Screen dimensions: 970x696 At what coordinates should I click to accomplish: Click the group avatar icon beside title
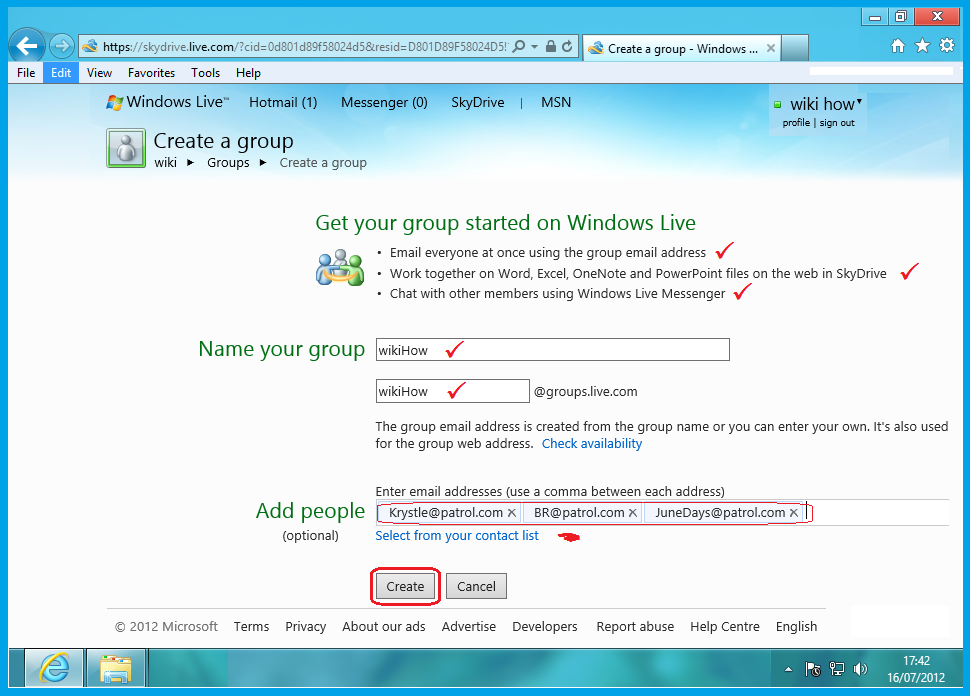pyautogui.click(x=126, y=148)
